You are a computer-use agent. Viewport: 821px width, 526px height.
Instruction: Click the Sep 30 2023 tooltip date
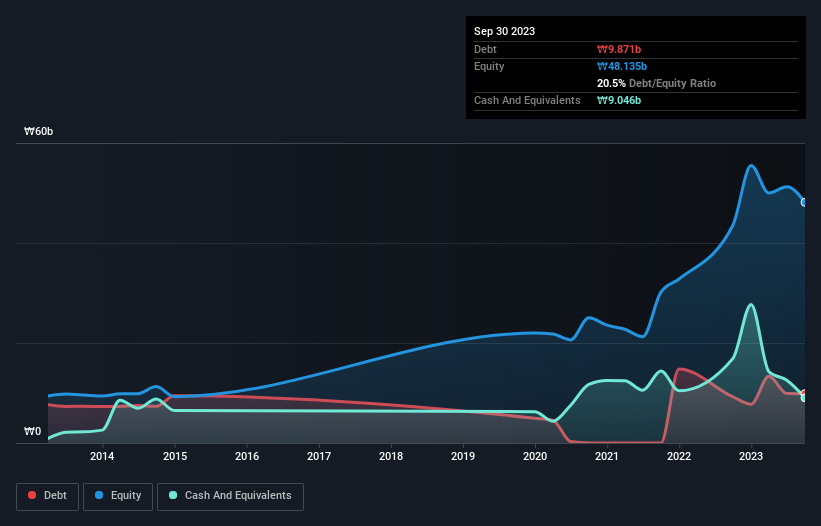pyautogui.click(x=504, y=31)
